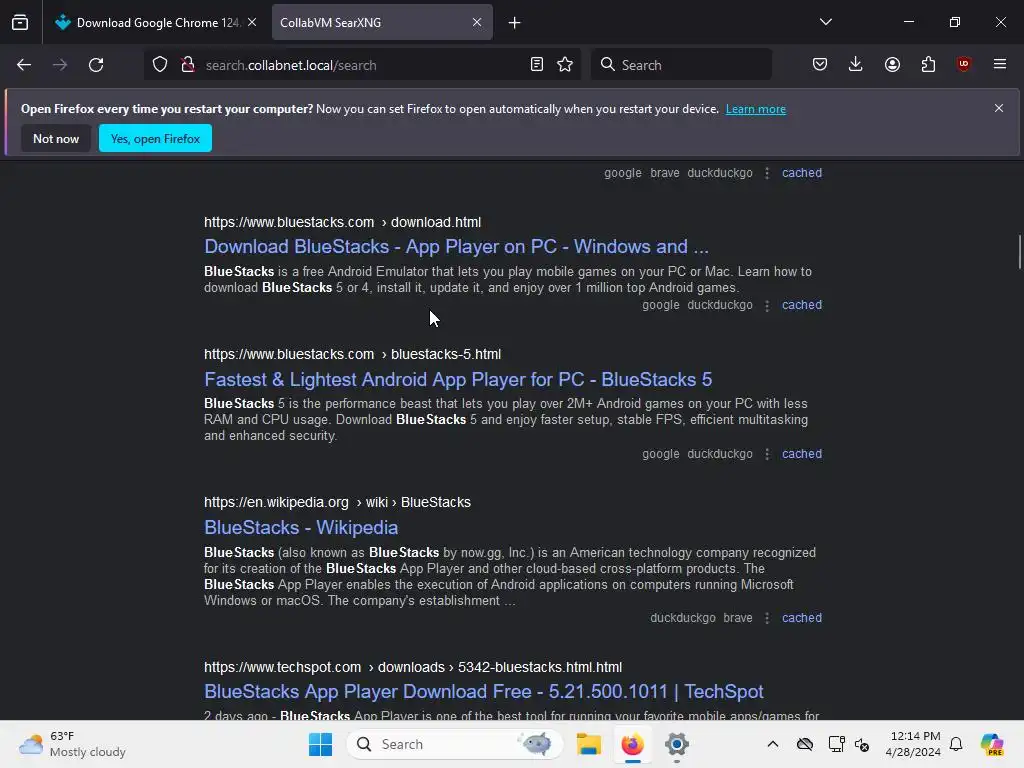1024x768 pixels.
Task: Expand options dots for Wikipedia result
Action: coord(767,618)
